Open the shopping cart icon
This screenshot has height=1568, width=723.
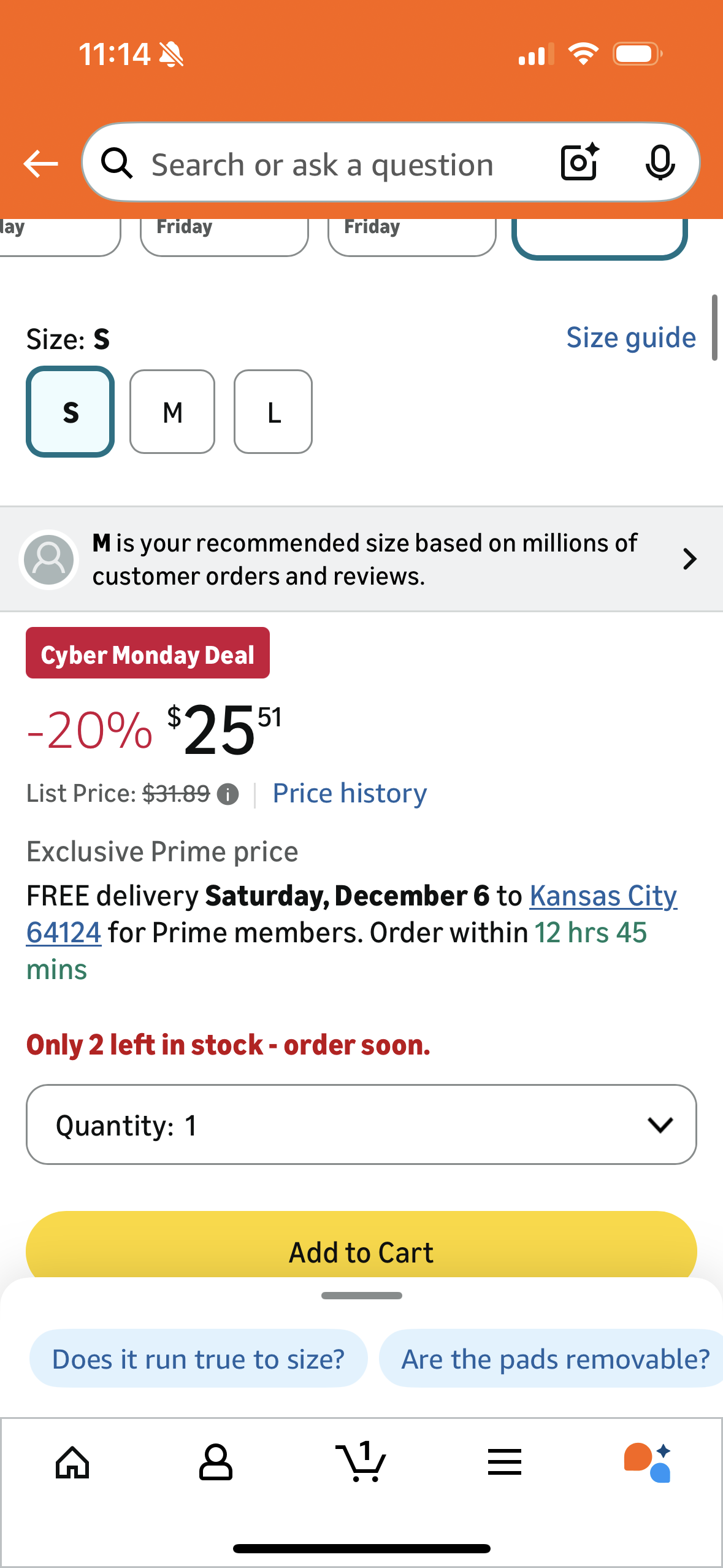pos(361,1462)
